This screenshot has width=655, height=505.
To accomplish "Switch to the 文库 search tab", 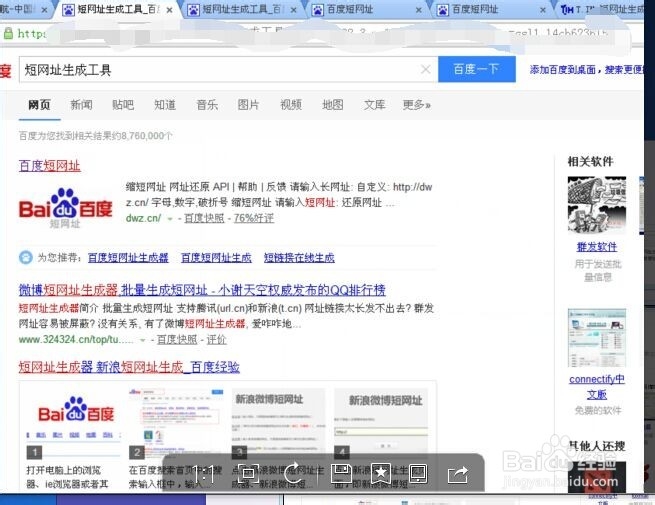I will pyautogui.click(x=374, y=104).
